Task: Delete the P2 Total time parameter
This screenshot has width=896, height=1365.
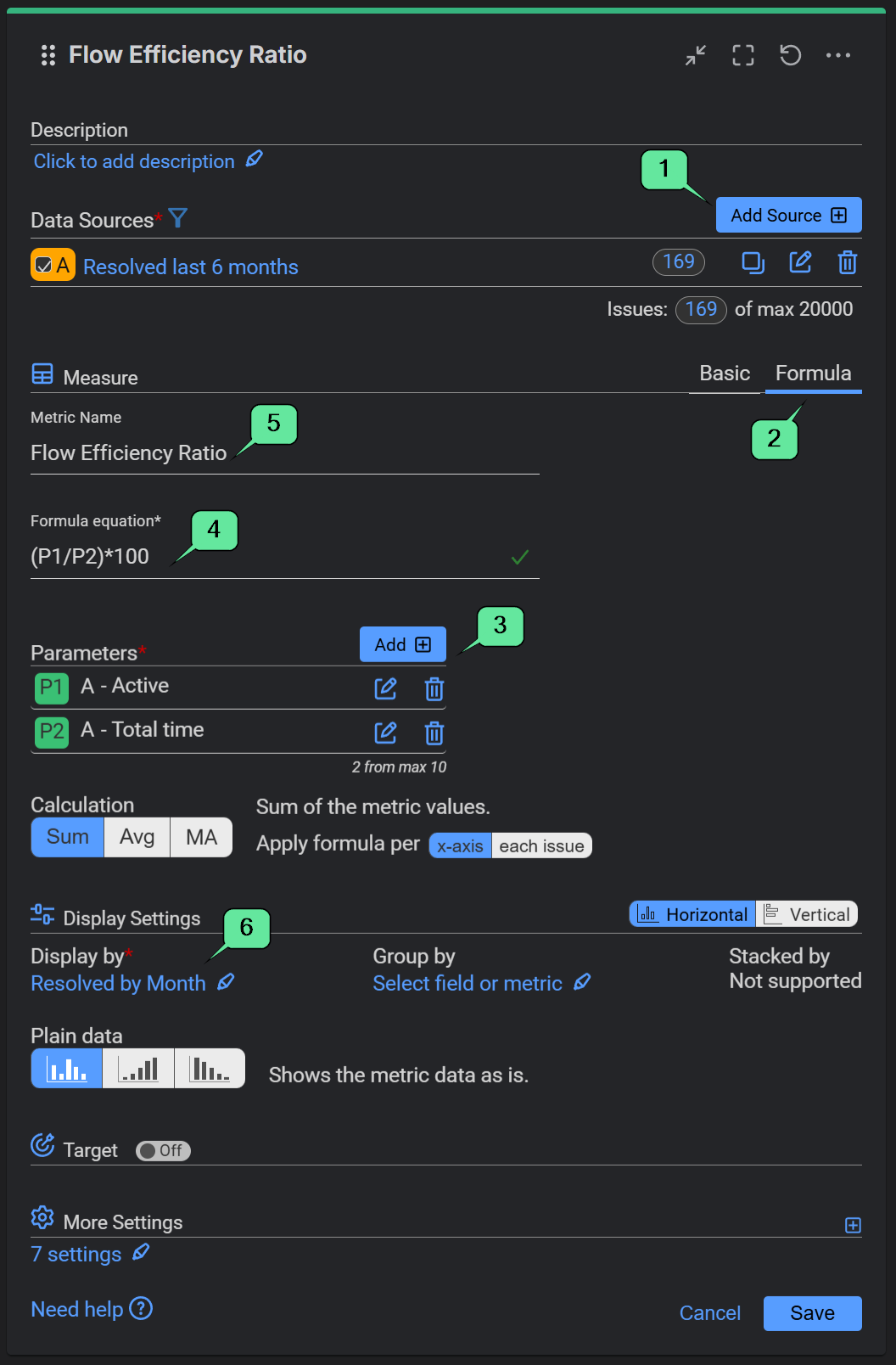Action: tap(434, 733)
